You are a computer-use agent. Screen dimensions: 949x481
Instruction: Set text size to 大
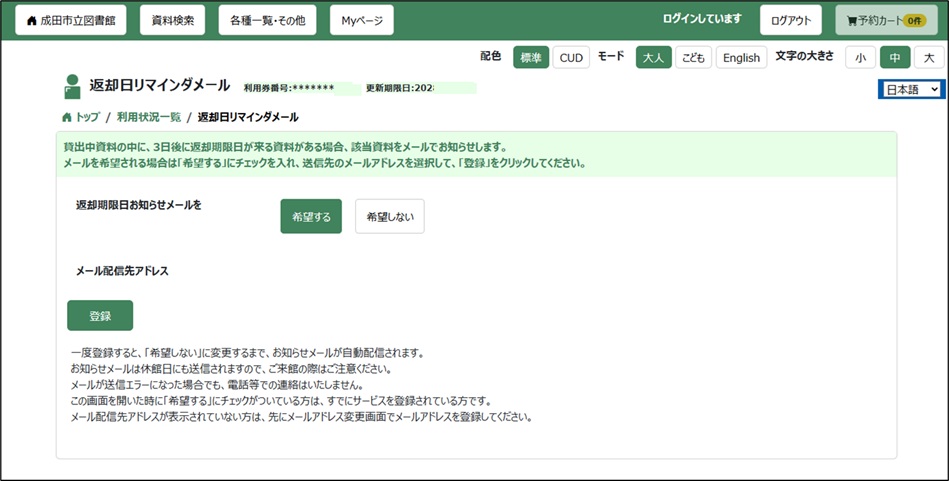click(929, 58)
